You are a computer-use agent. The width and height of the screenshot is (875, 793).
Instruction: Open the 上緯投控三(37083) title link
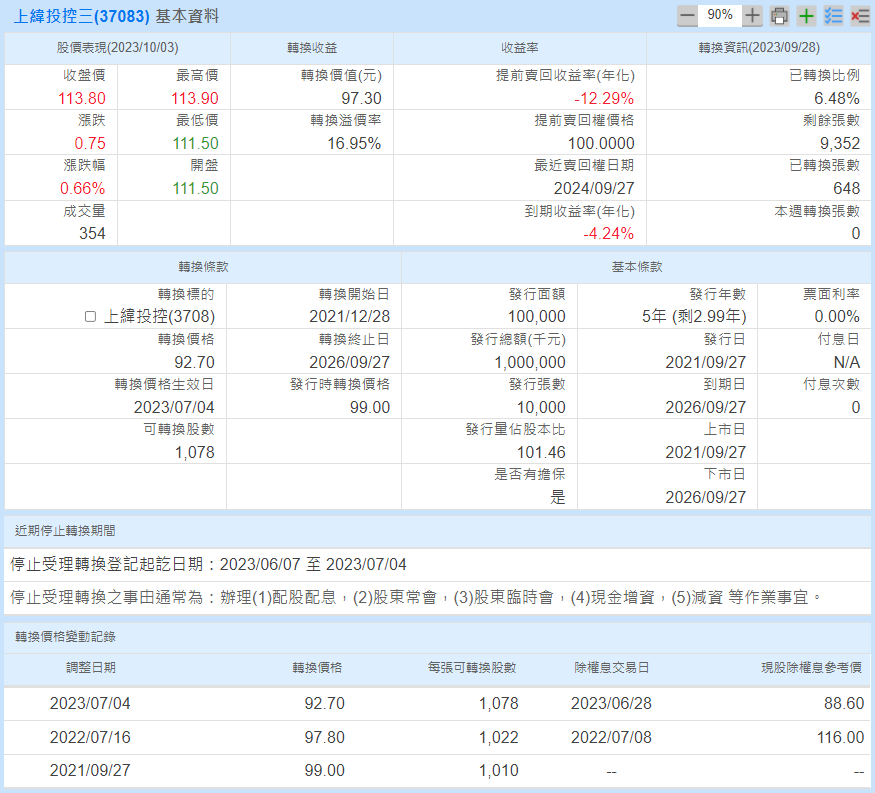pyautogui.click(x=82, y=17)
